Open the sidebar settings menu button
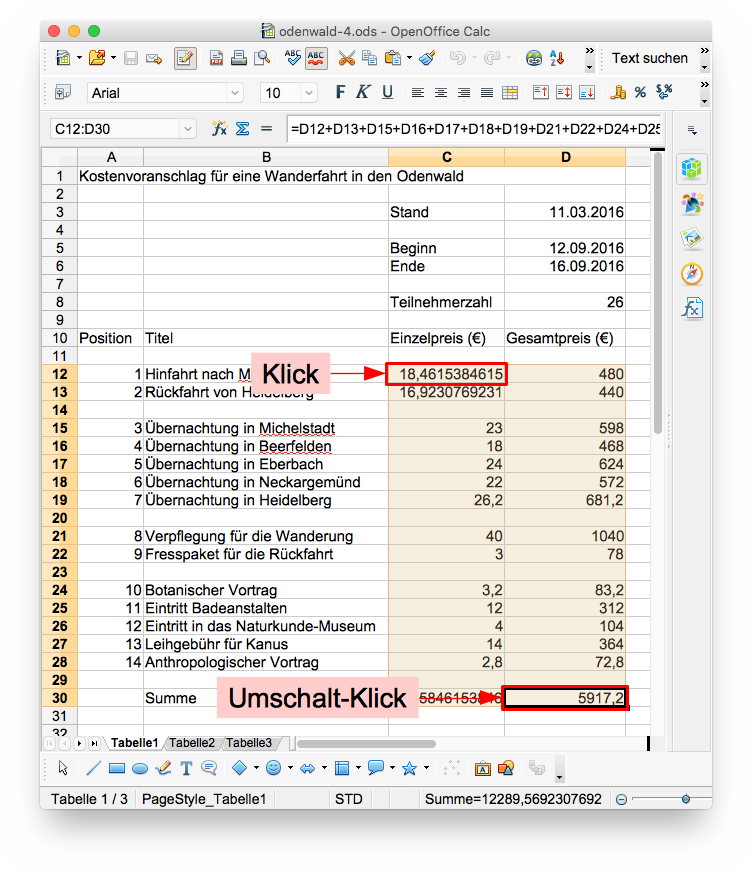The width and height of the screenshot is (752, 869). 692,130
